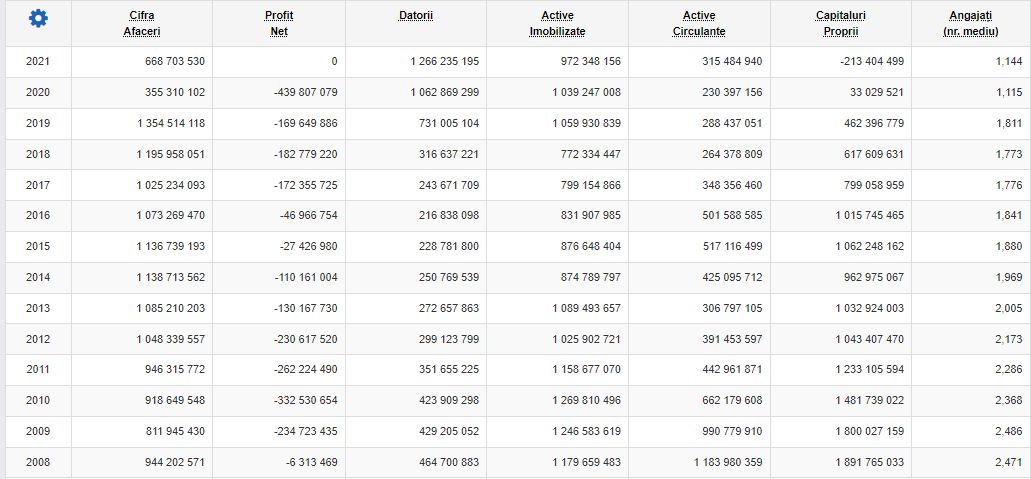Screen dimensions: 1031x479
Task: Select Capitaluri Proprii column header
Action: [840, 23]
